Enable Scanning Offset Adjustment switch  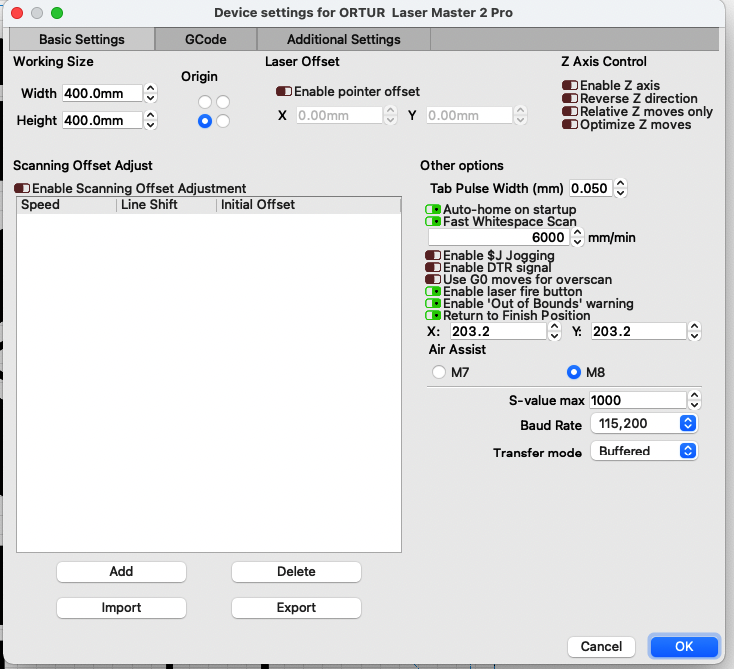pos(22,188)
